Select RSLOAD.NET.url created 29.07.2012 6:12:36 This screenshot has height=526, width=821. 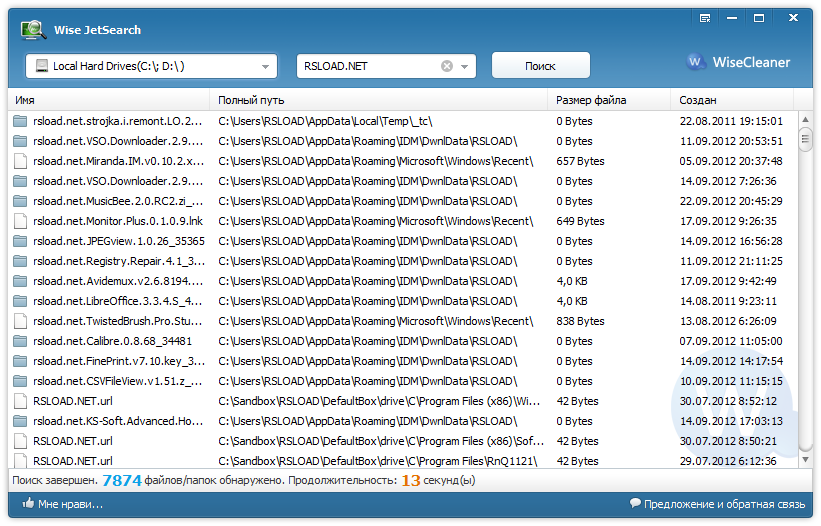(x=72, y=461)
